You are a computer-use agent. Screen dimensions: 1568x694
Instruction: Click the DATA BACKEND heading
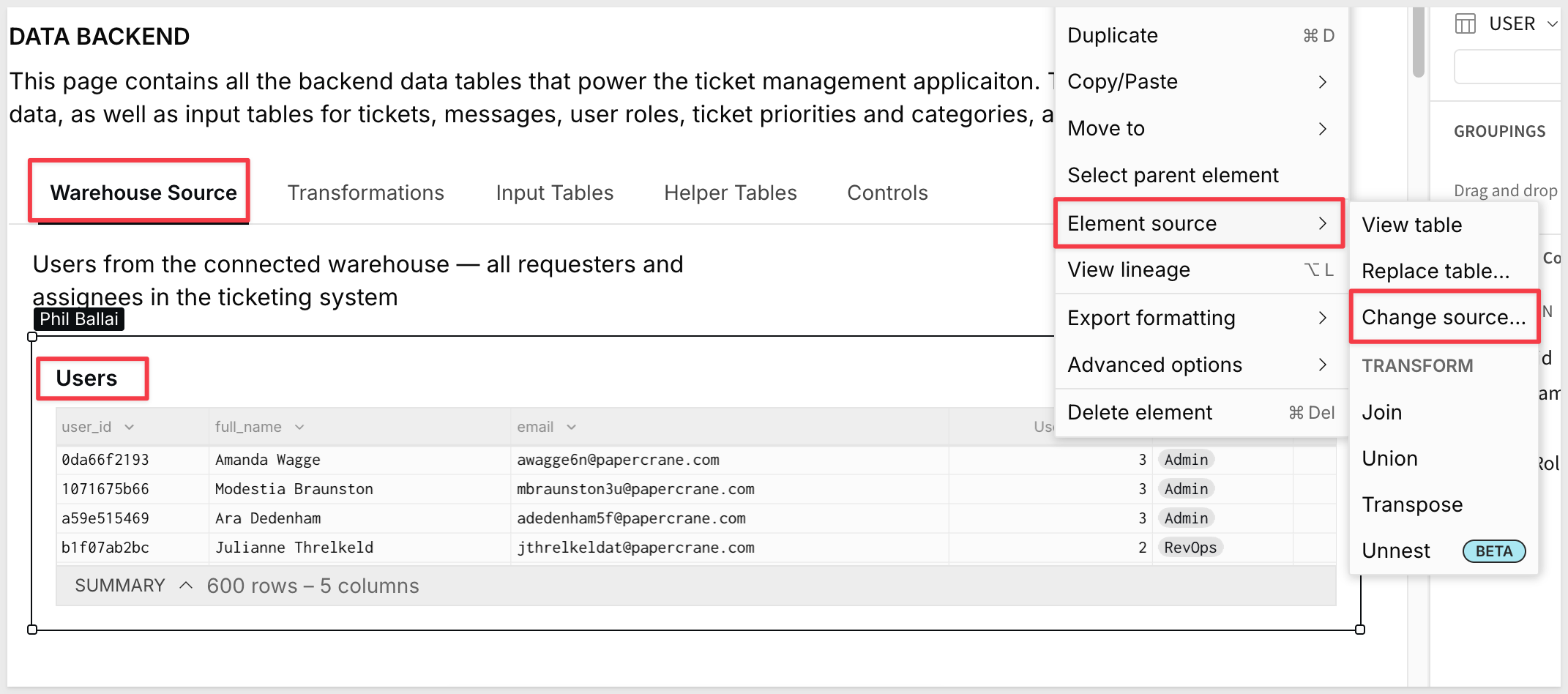coord(100,36)
